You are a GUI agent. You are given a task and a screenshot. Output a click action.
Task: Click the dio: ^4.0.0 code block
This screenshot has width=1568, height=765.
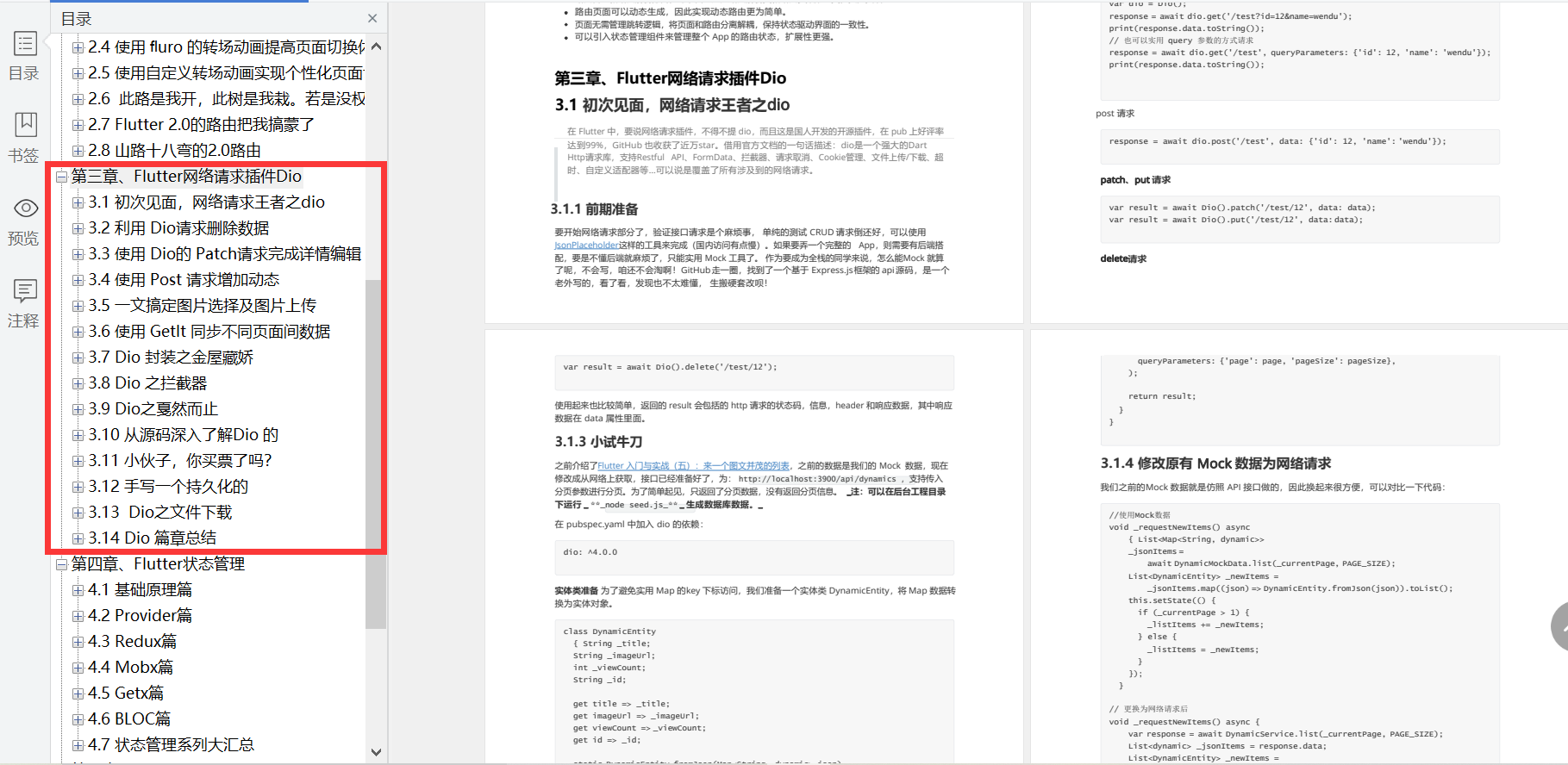pyautogui.click(x=754, y=557)
